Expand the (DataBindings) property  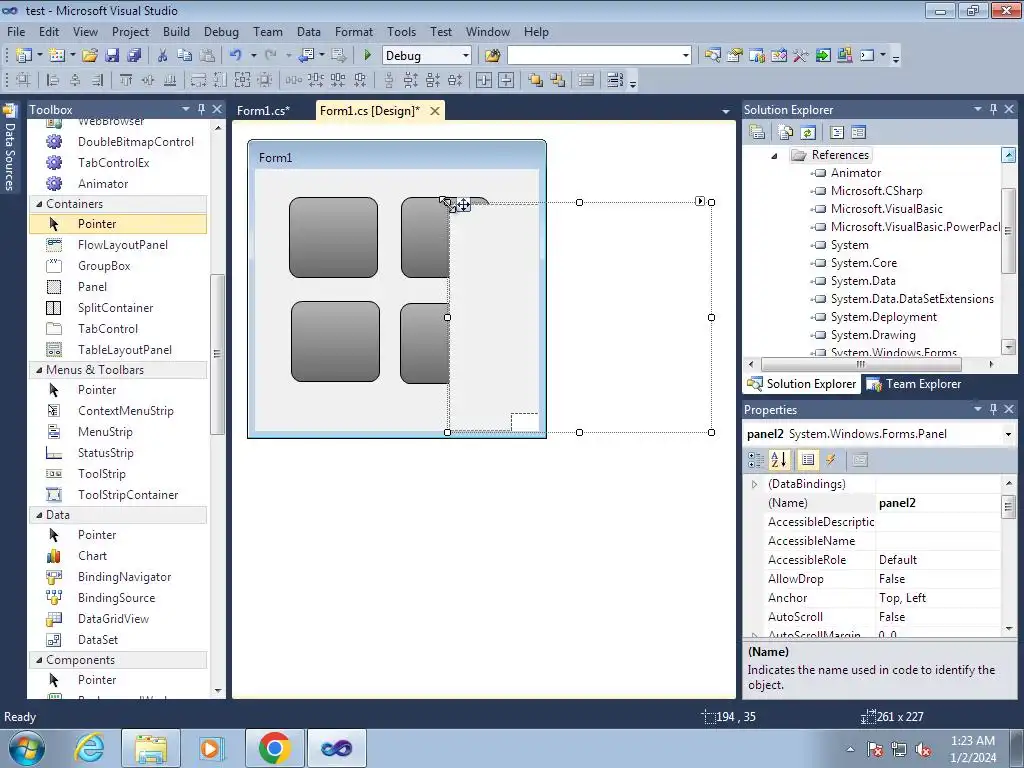tap(755, 484)
